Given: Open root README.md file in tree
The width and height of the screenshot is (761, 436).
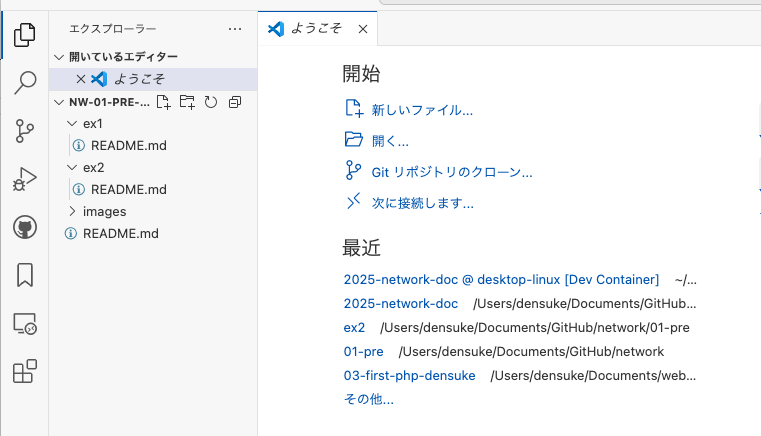Looking at the screenshot, I should [120, 234].
